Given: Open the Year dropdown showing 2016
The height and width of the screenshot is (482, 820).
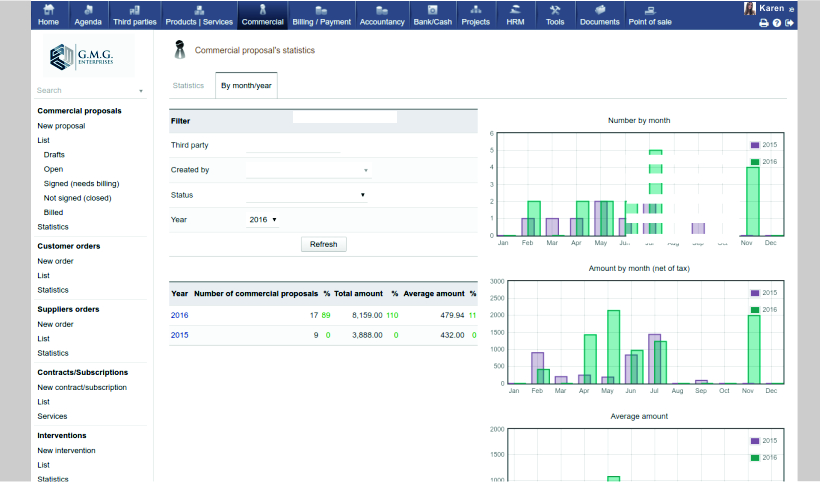Looking at the screenshot, I should click(x=262, y=219).
